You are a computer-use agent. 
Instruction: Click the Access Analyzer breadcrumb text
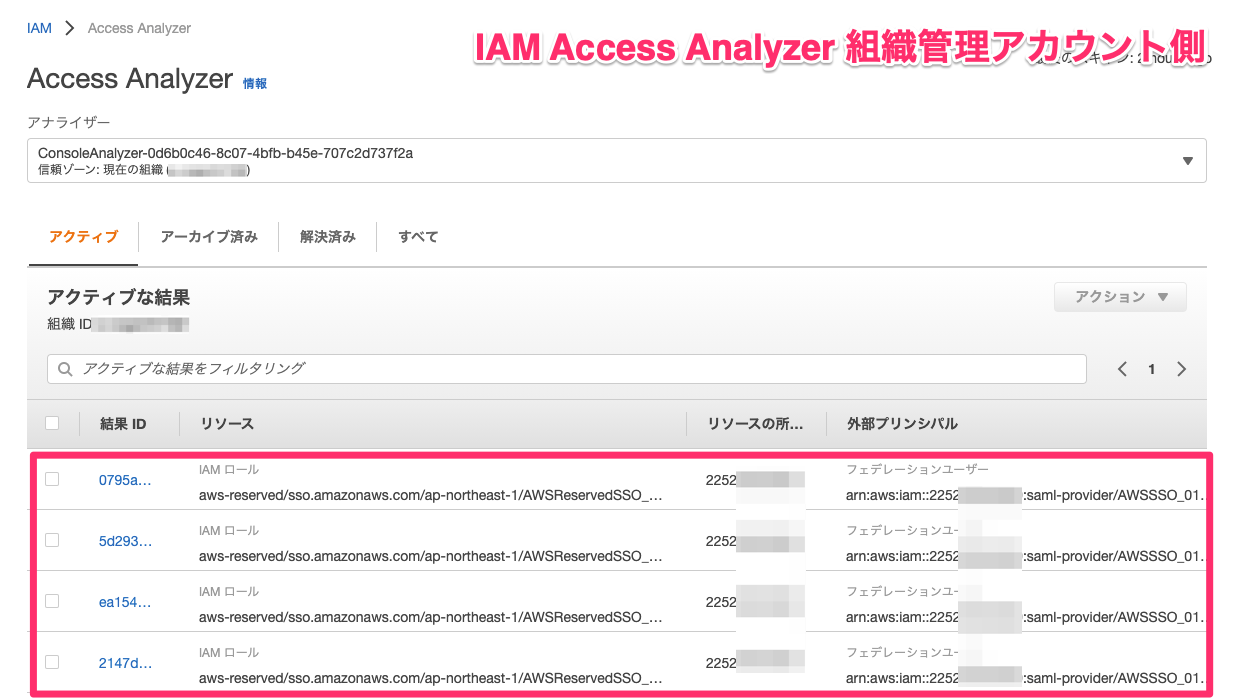tap(139, 28)
